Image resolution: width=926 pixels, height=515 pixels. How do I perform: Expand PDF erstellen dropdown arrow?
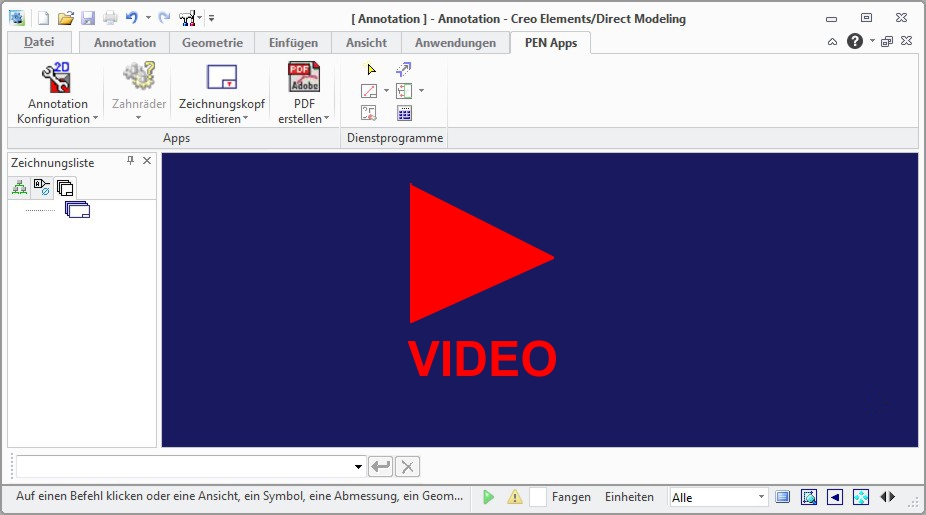(x=326, y=119)
